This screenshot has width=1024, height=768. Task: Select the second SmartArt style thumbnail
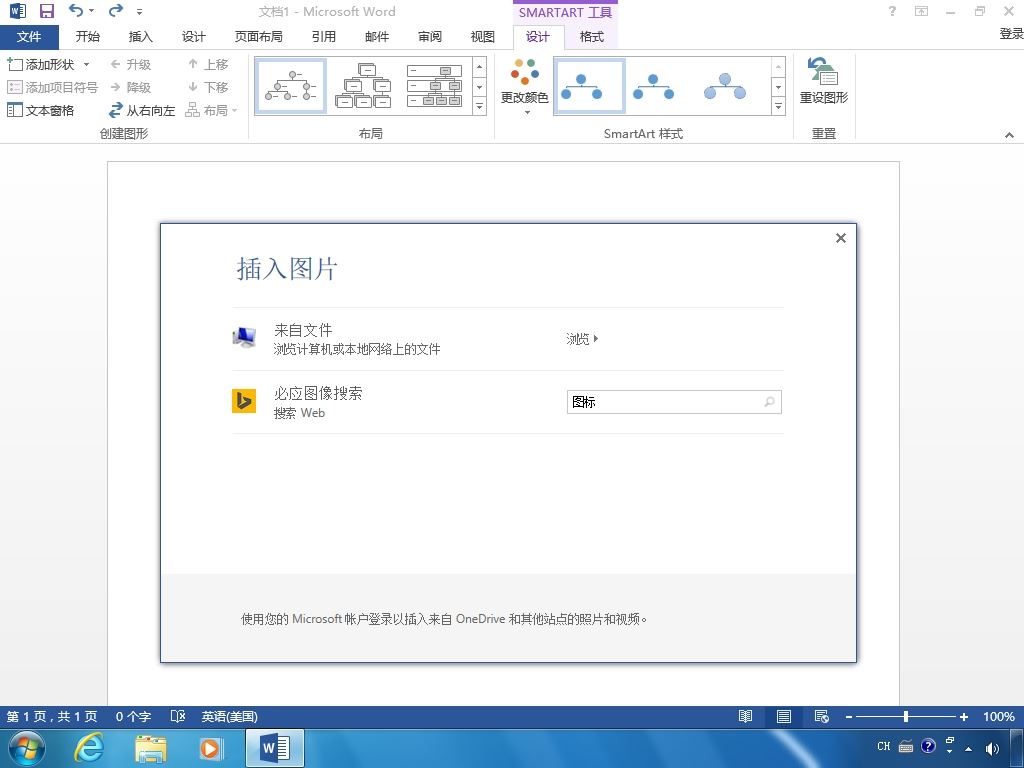pyautogui.click(x=654, y=86)
